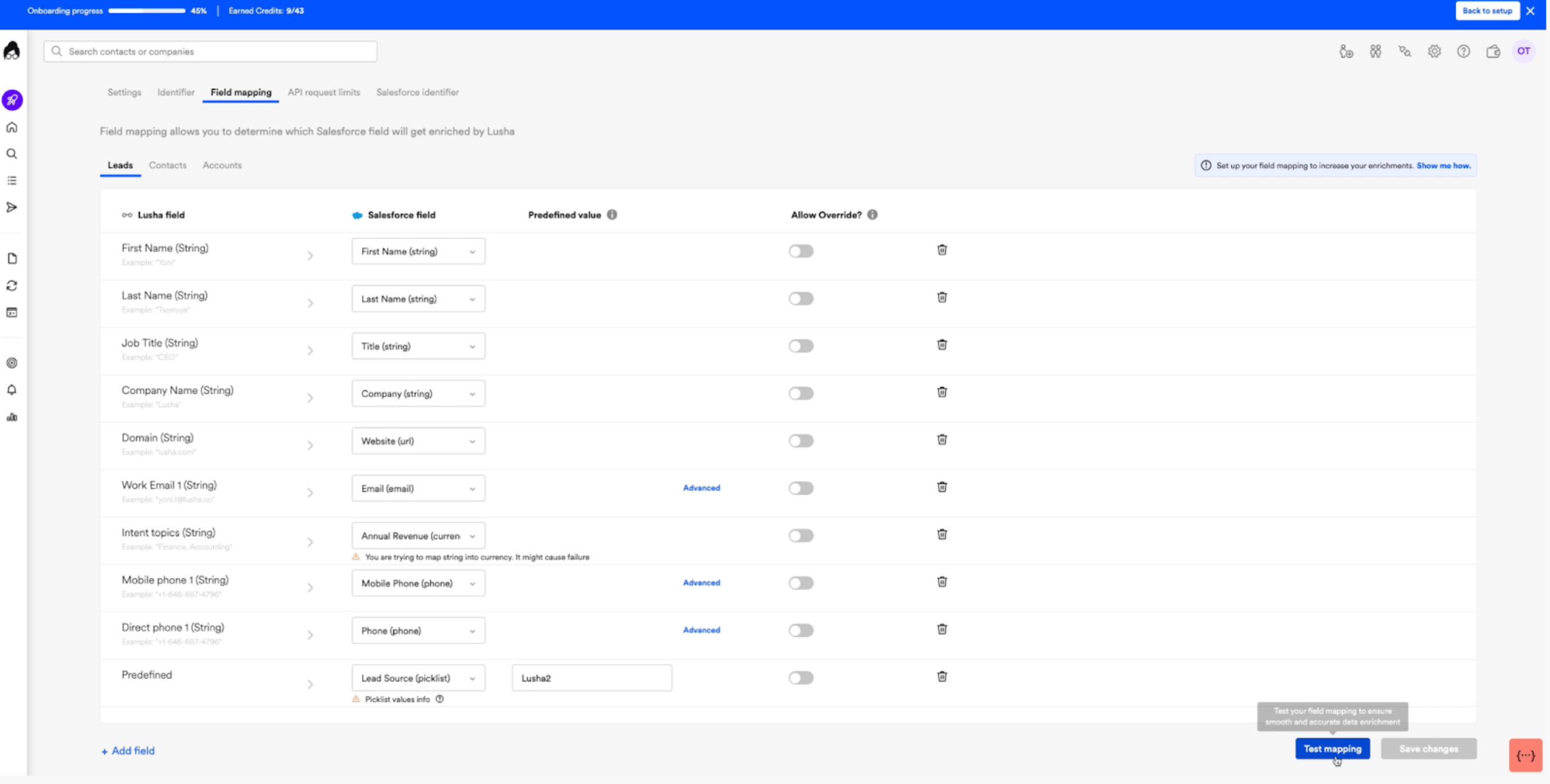Image resolution: width=1550 pixels, height=784 pixels.
Task: Expand the Lead Source (picklist) dropdown
Action: tap(418, 678)
